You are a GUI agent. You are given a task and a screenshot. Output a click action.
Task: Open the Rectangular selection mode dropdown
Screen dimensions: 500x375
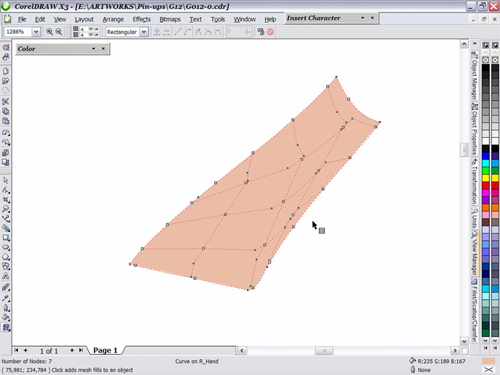click(144, 32)
